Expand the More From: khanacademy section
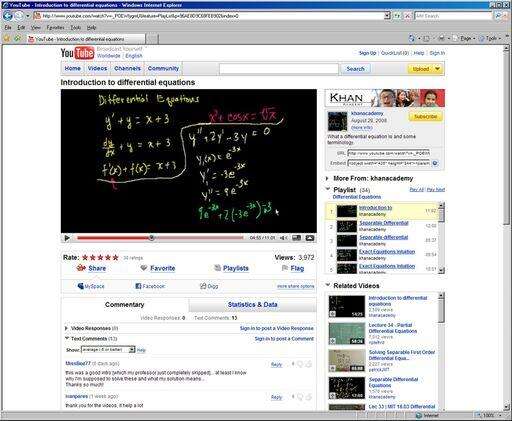This screenshot has height=421, width=512. tap(327, 178)
